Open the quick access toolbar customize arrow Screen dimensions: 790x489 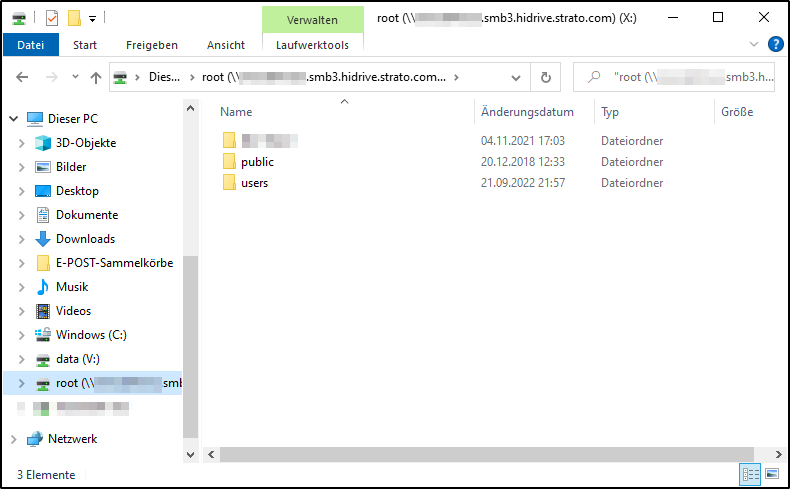92,19
